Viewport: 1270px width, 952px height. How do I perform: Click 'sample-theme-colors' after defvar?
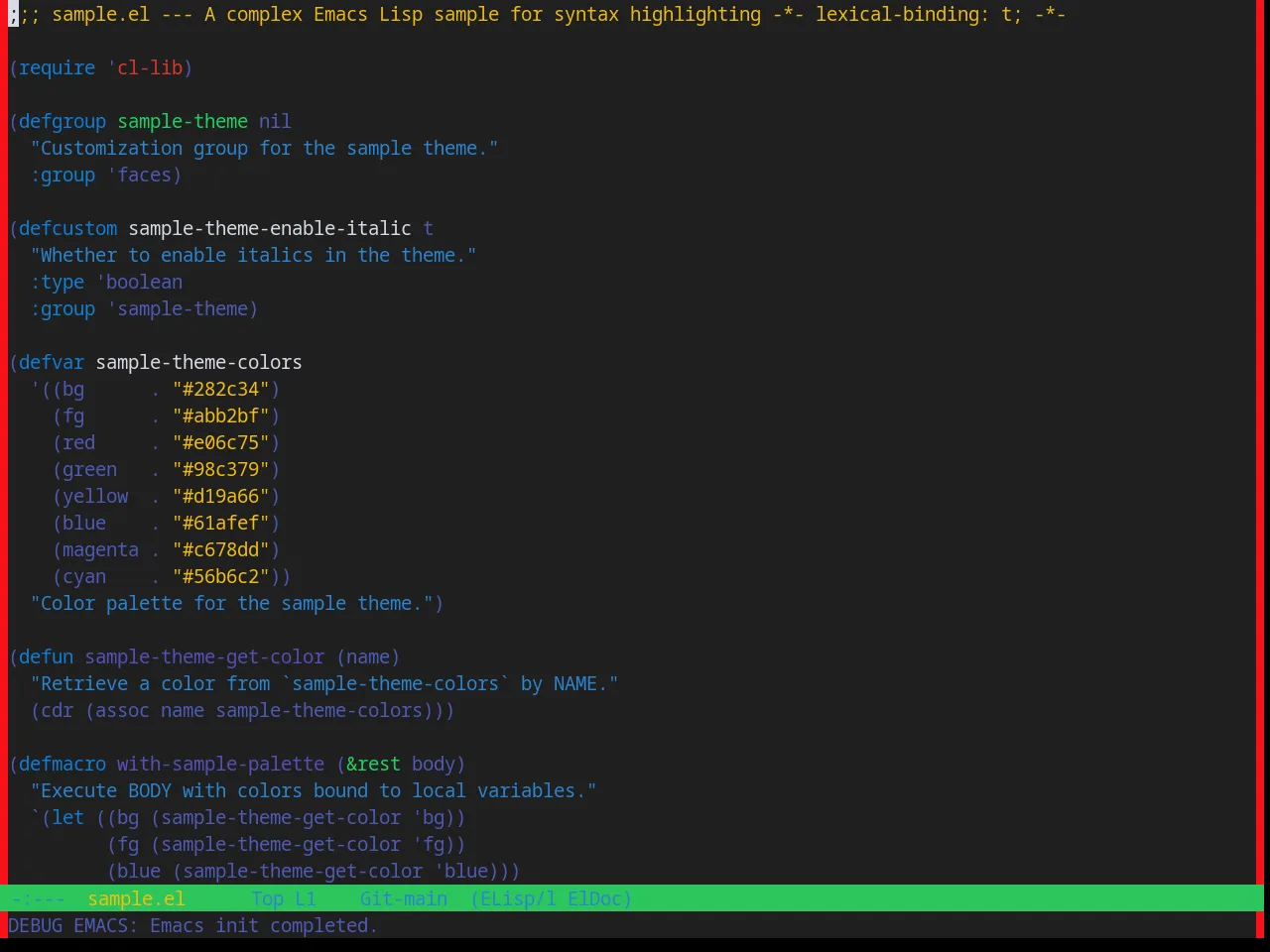pos(198,362)
